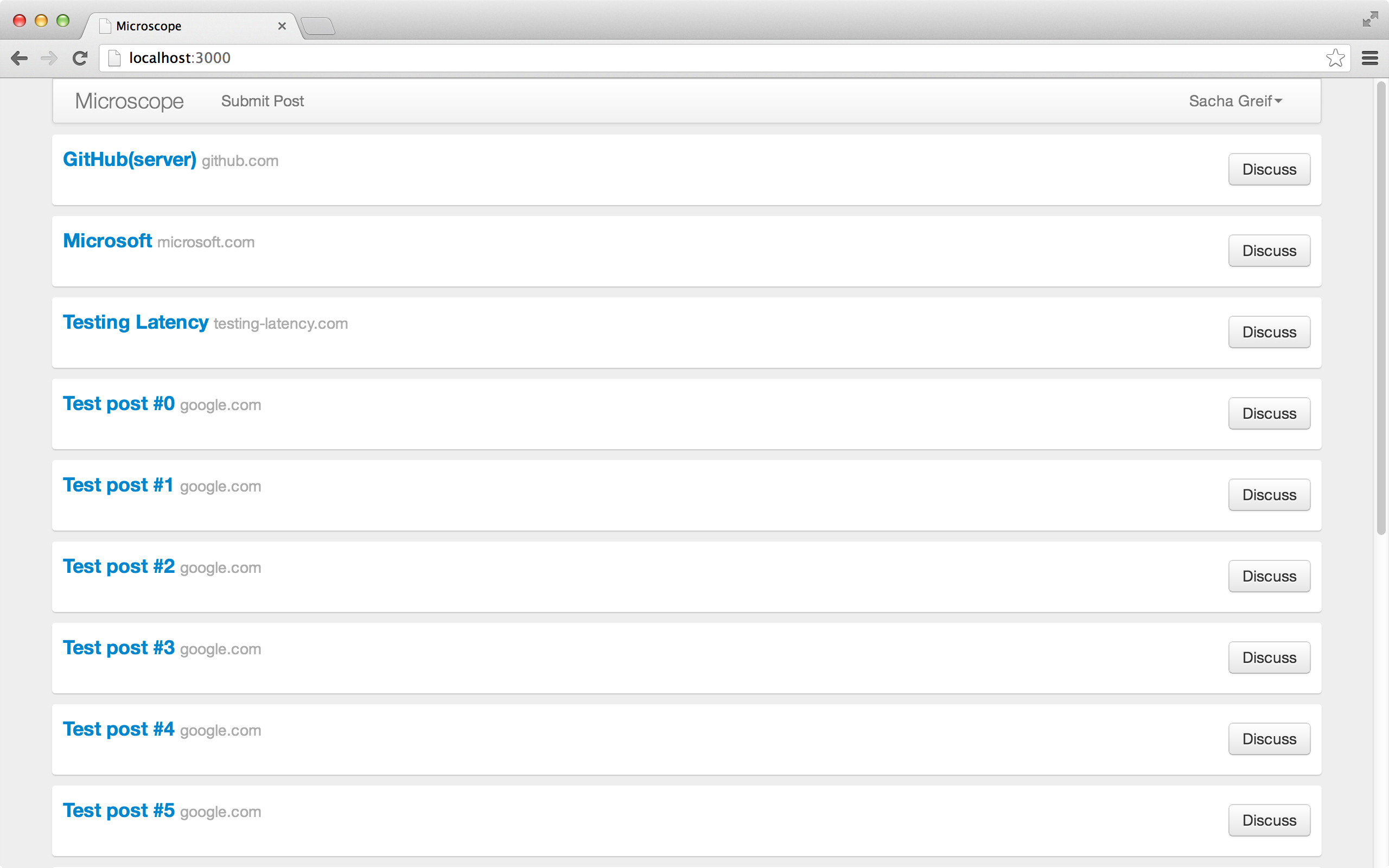
Task: Open the GitHub(server) post link
Action: (x=130, y=159)
